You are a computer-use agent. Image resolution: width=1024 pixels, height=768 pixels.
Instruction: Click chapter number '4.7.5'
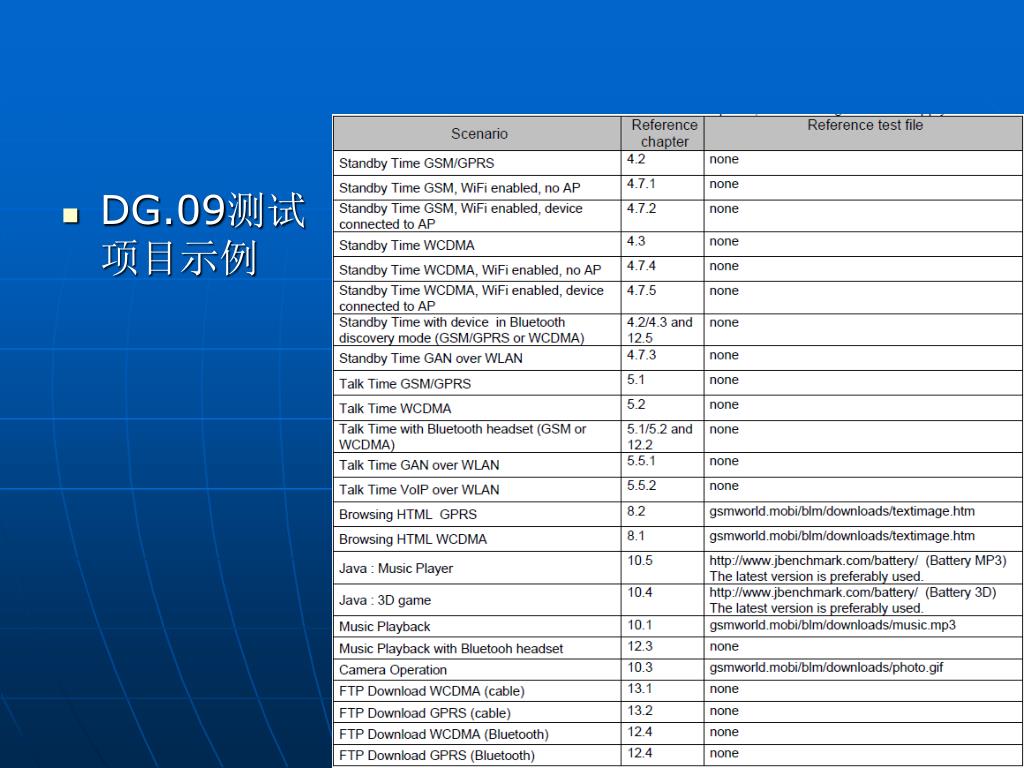(x=641, y=291)
